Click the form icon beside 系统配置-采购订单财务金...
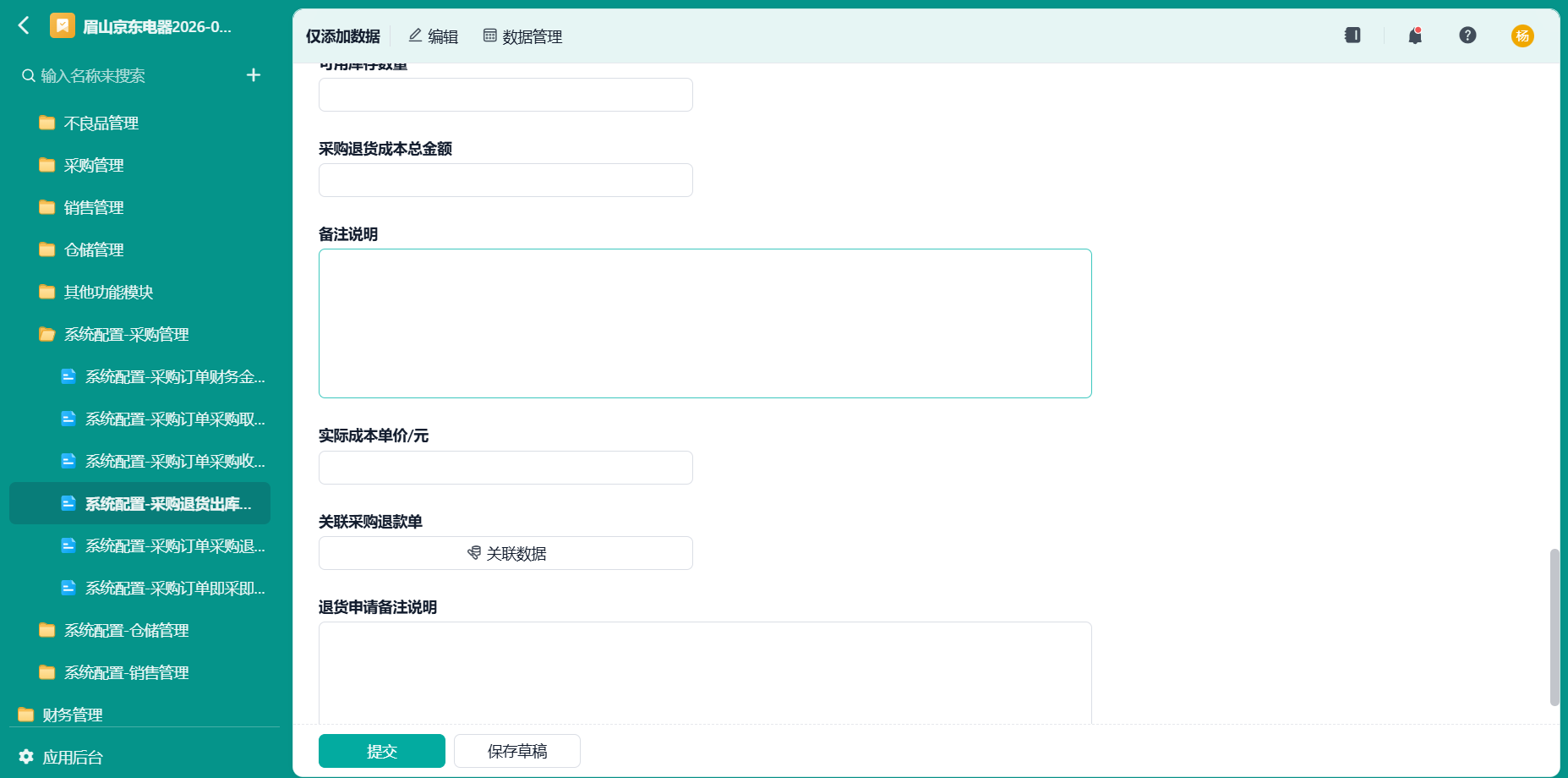This screenshot has width=1568, height=778. pyautogui.click(x=68, y=376)
